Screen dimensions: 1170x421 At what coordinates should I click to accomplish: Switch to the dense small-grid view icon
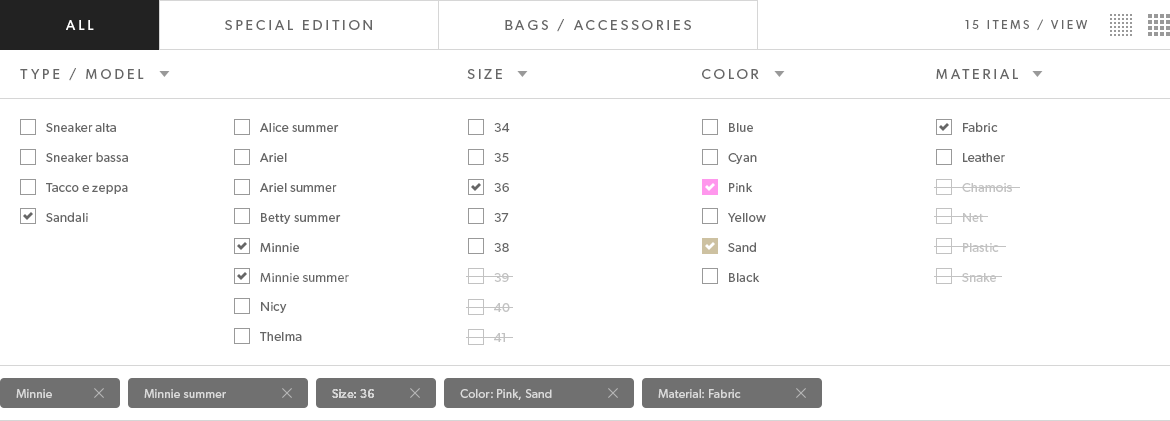[1121, 25]
